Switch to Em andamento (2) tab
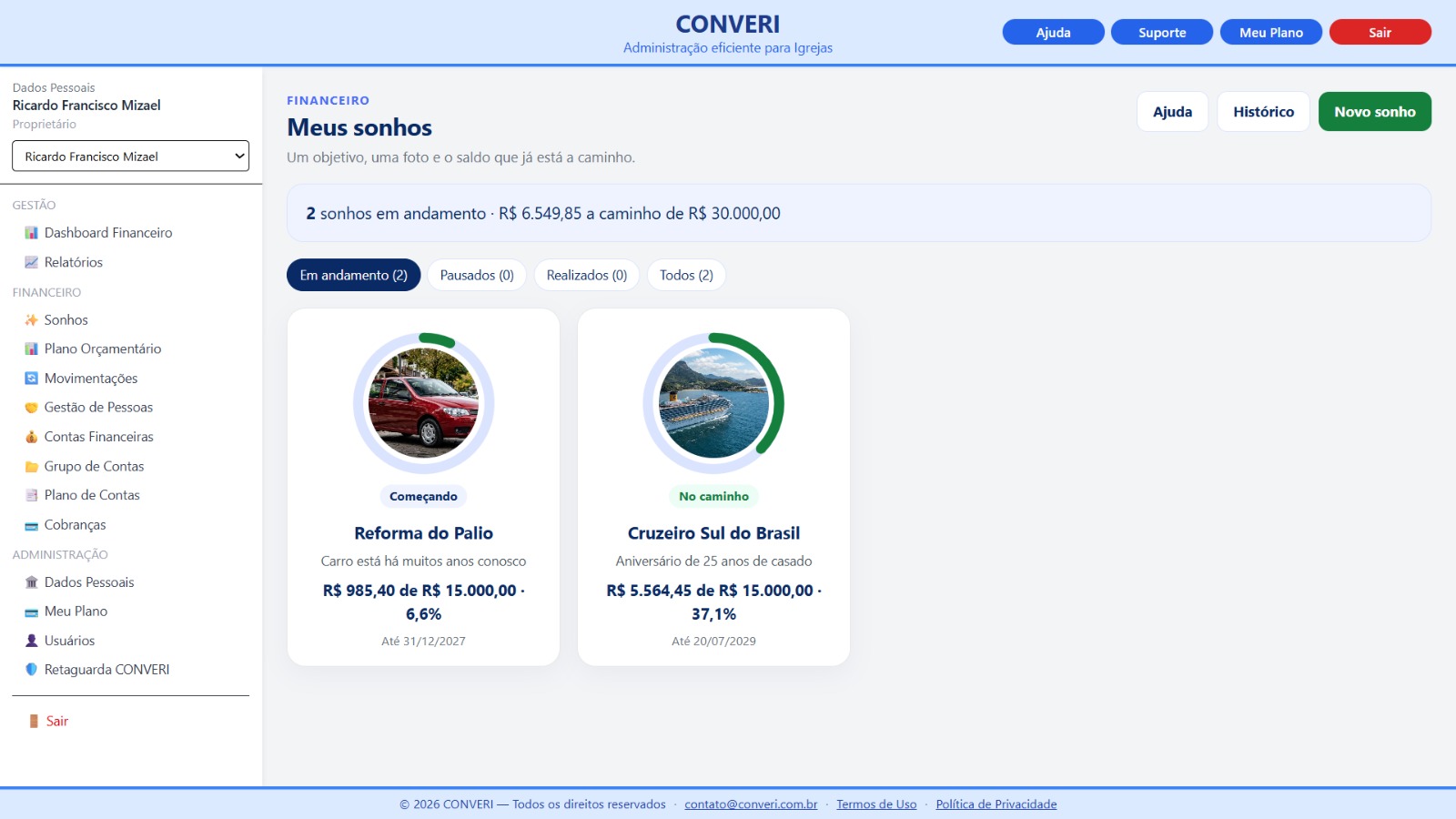The image size is (1456, 819). click(x=353, y=275)
